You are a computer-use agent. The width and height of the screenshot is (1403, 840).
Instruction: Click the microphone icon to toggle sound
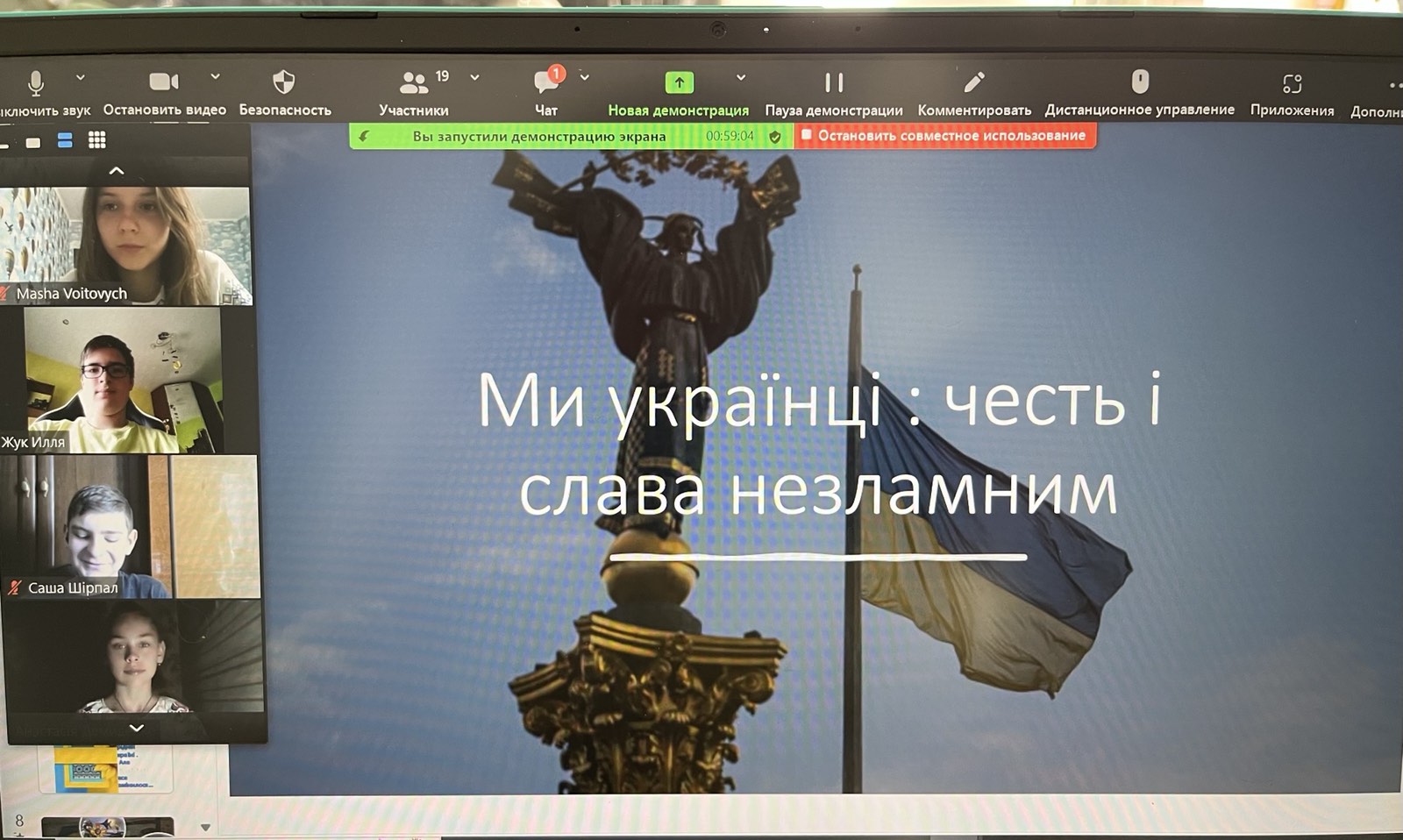pos(36,83)
